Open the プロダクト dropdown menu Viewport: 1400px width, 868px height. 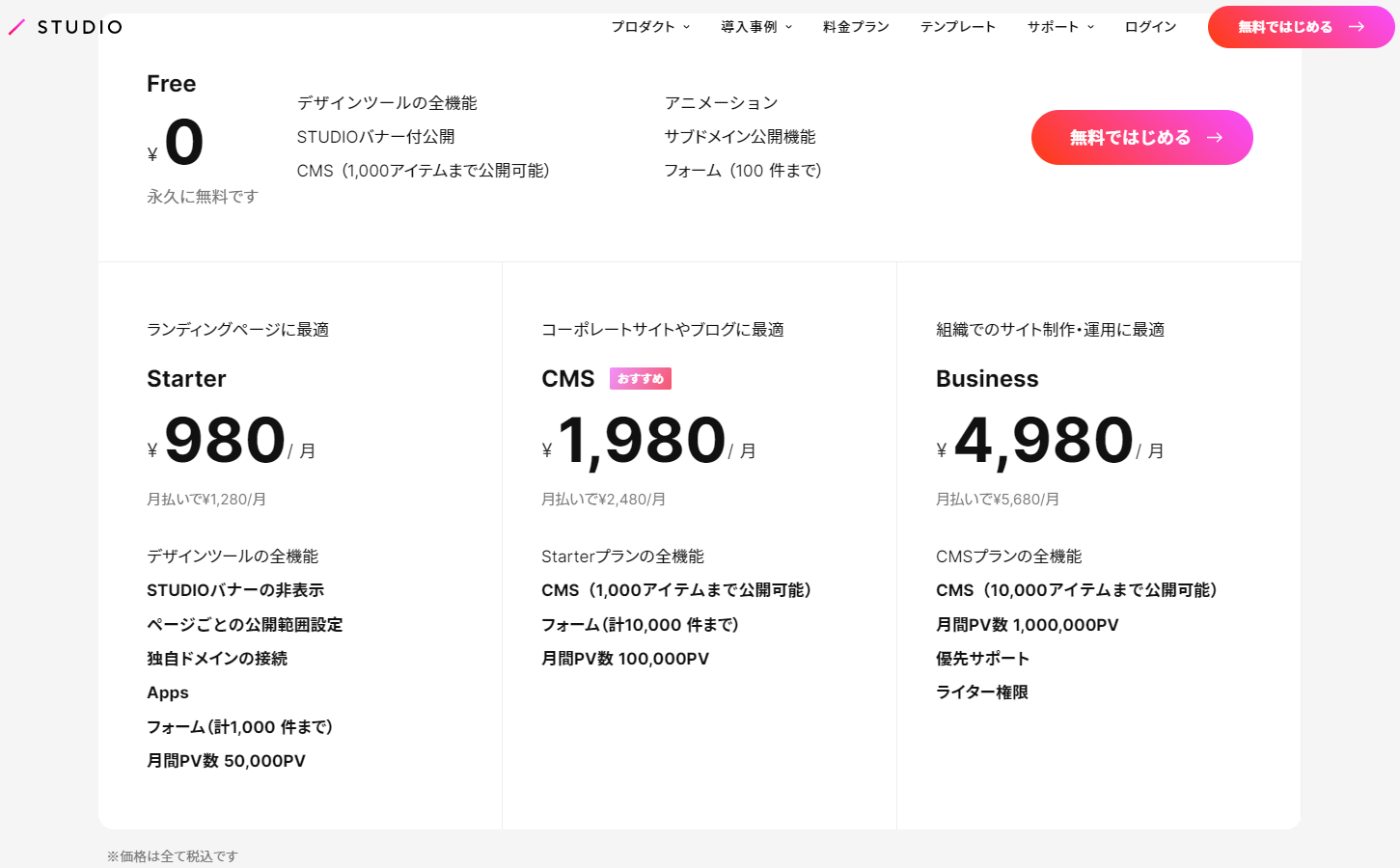click(650, 27)
